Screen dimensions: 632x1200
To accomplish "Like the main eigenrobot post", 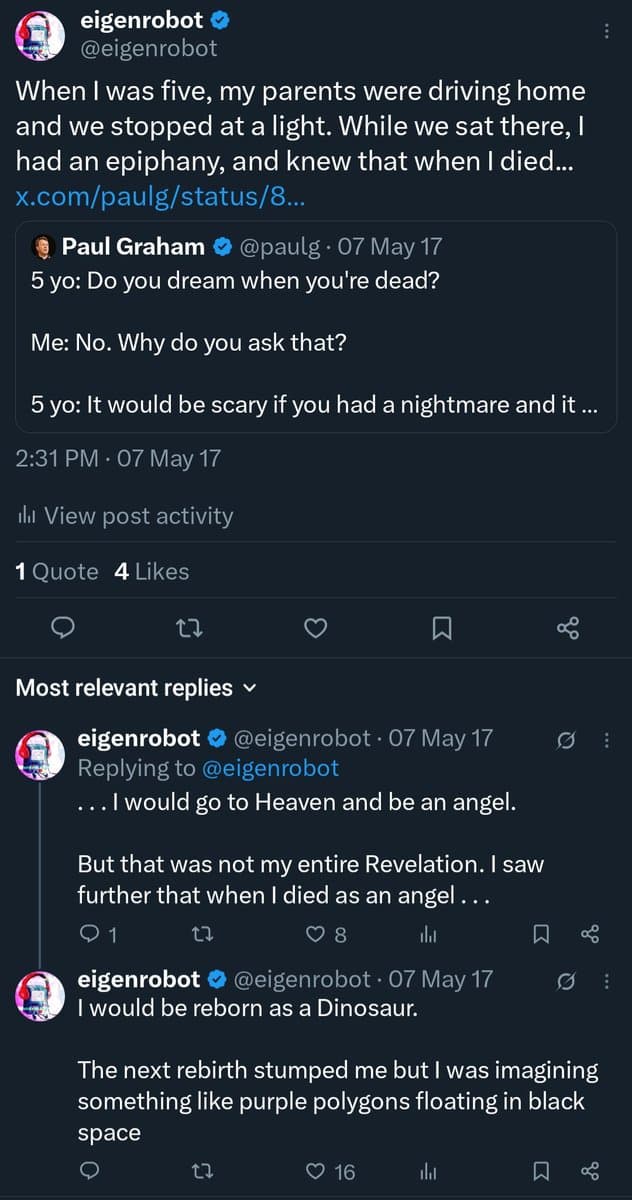I will tap(316, 628).
